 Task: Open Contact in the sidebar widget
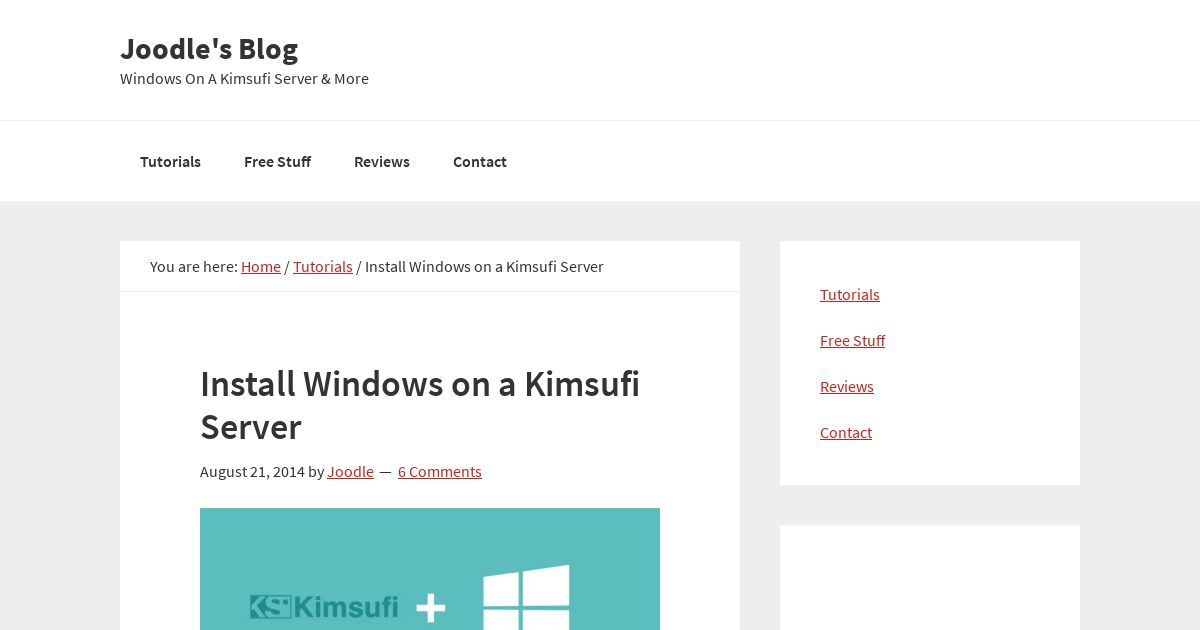pos(846,432)
